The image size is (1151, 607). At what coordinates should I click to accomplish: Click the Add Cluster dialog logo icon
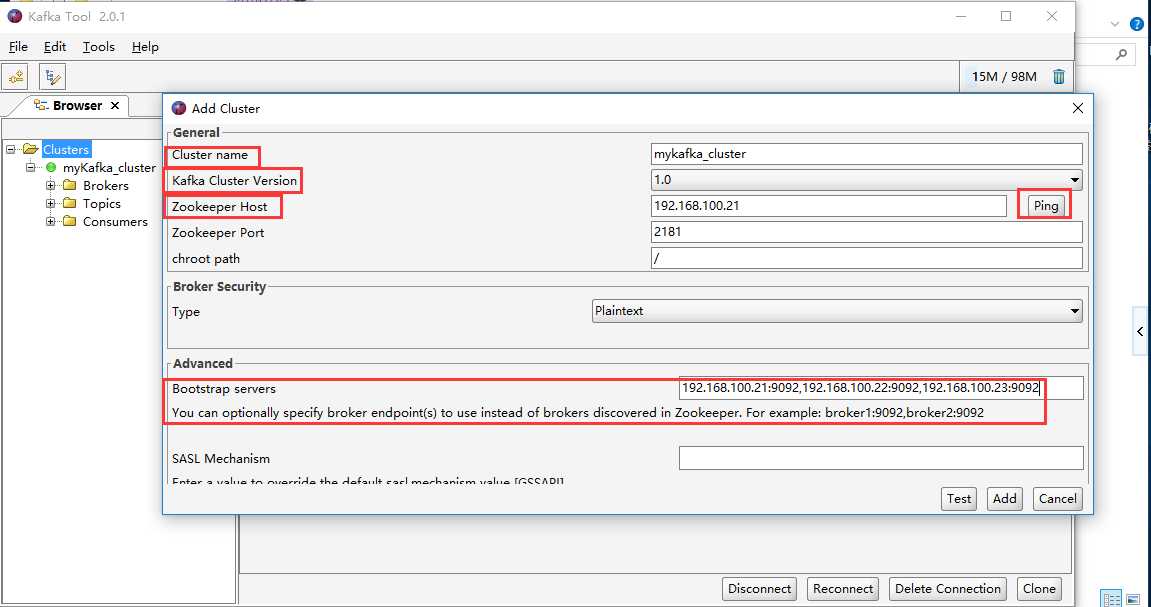pyautogui.click(x=178, y=108)
